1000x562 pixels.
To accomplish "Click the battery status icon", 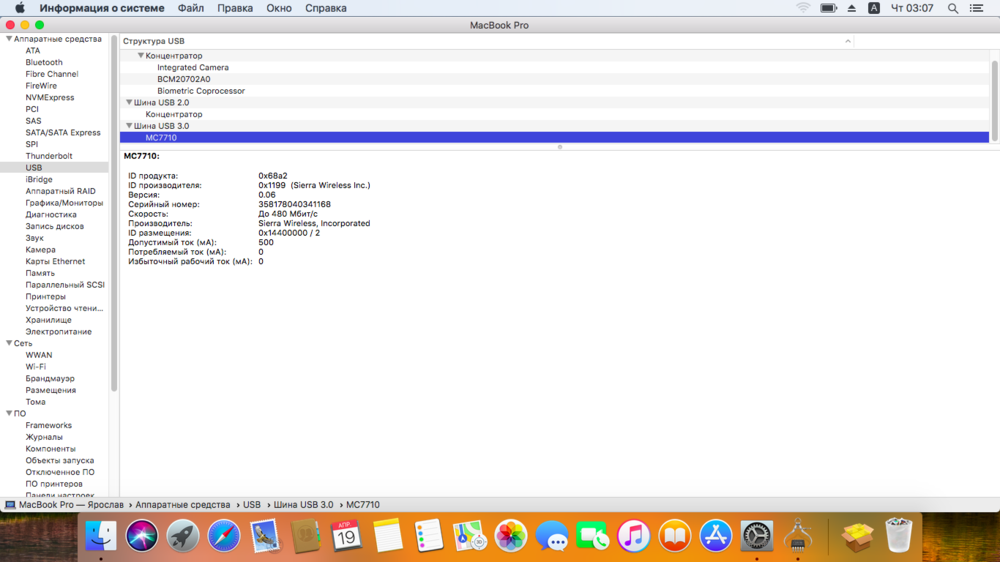I will pos(828,8).
